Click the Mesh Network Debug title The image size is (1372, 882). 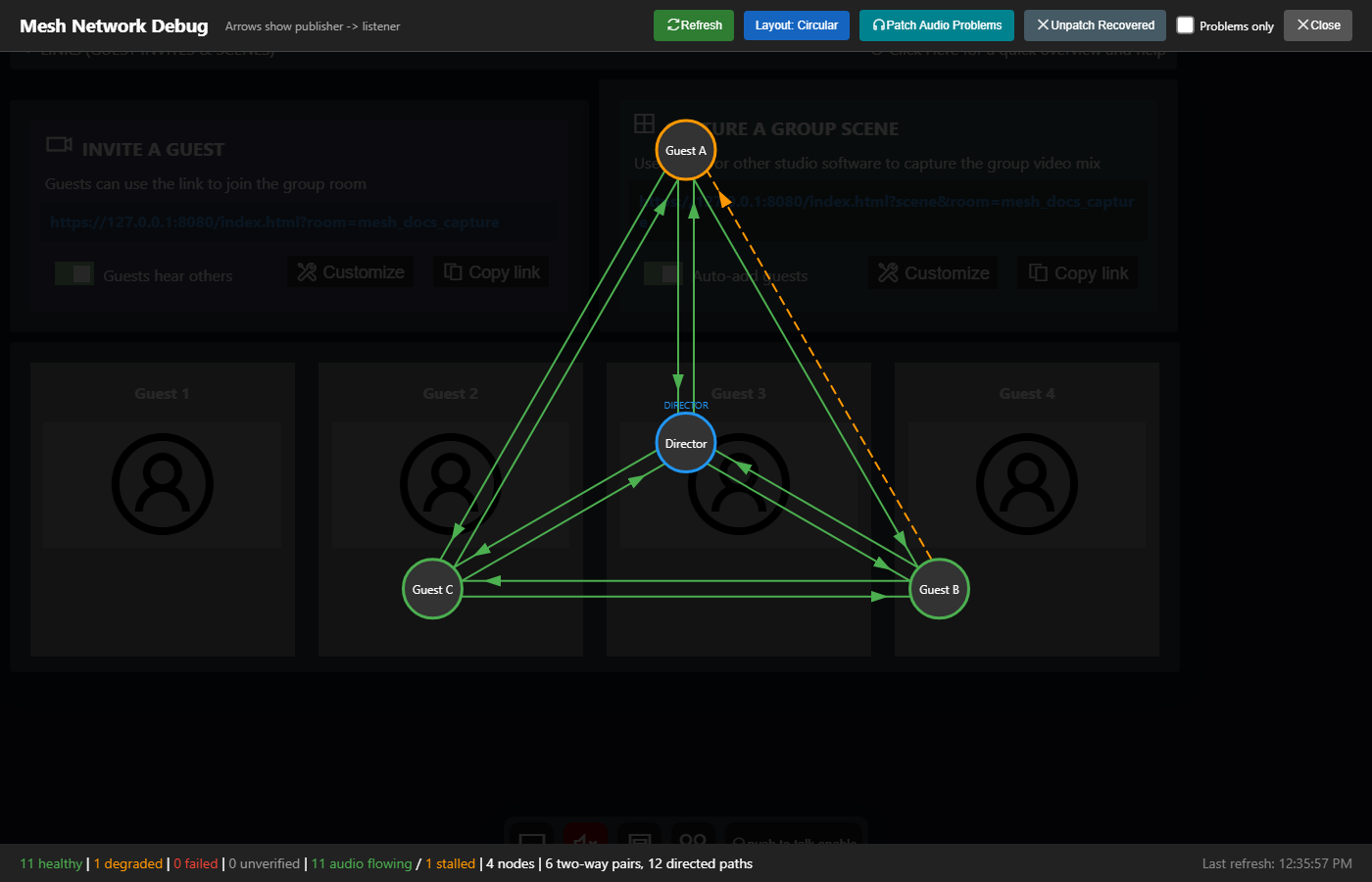(x=114, y=25)
